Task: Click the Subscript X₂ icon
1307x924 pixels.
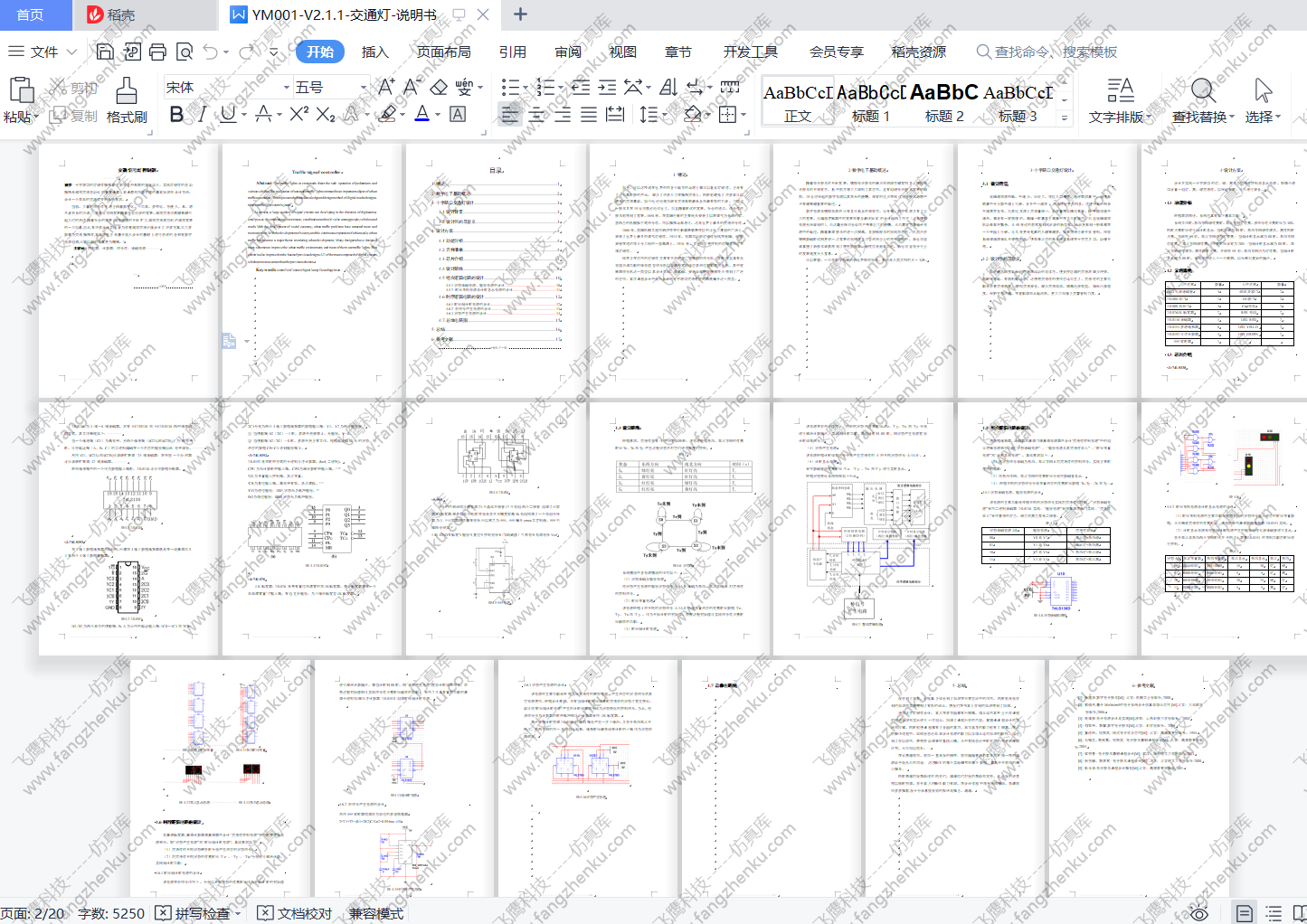Action: point(326,114)
